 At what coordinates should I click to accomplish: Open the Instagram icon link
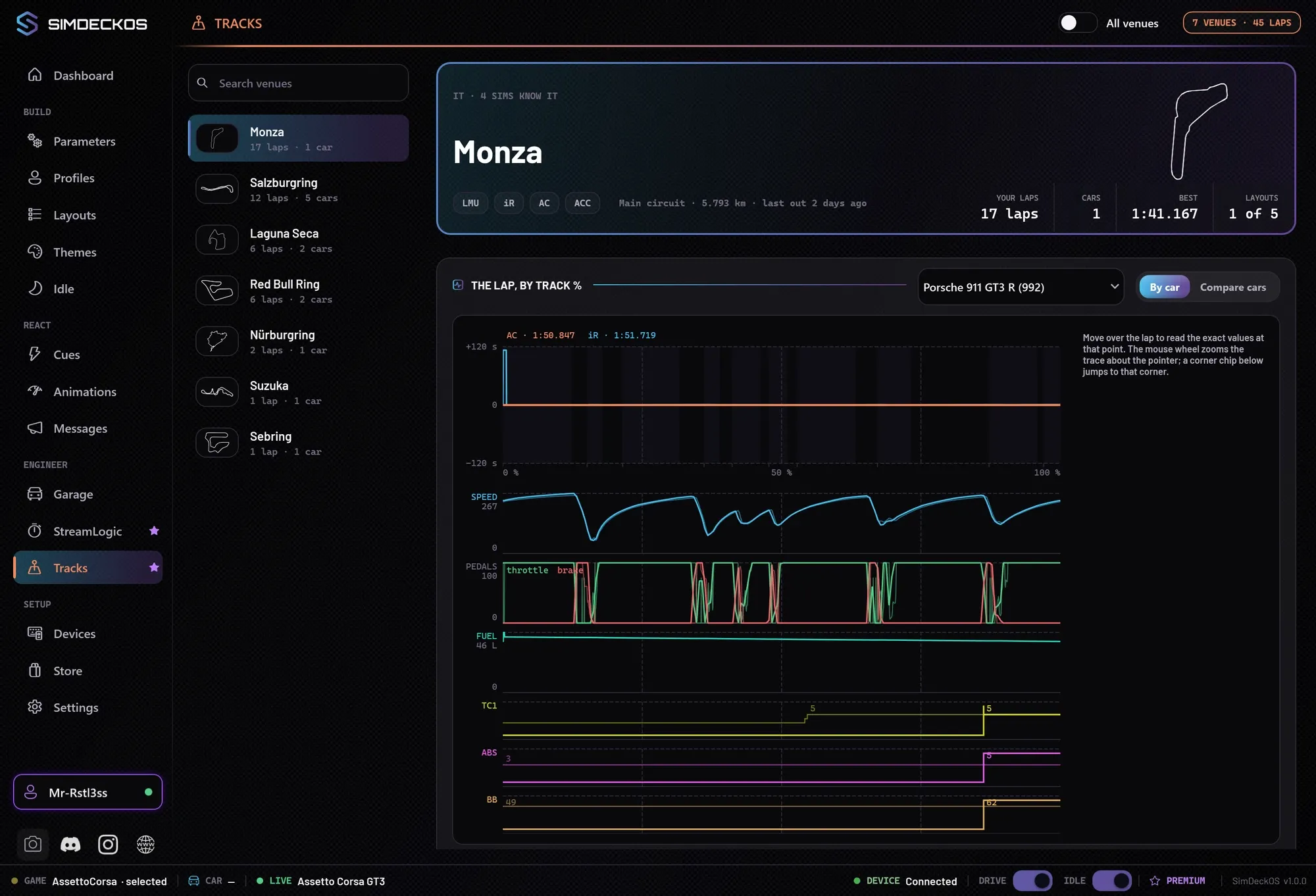click(x=108, y=844)
